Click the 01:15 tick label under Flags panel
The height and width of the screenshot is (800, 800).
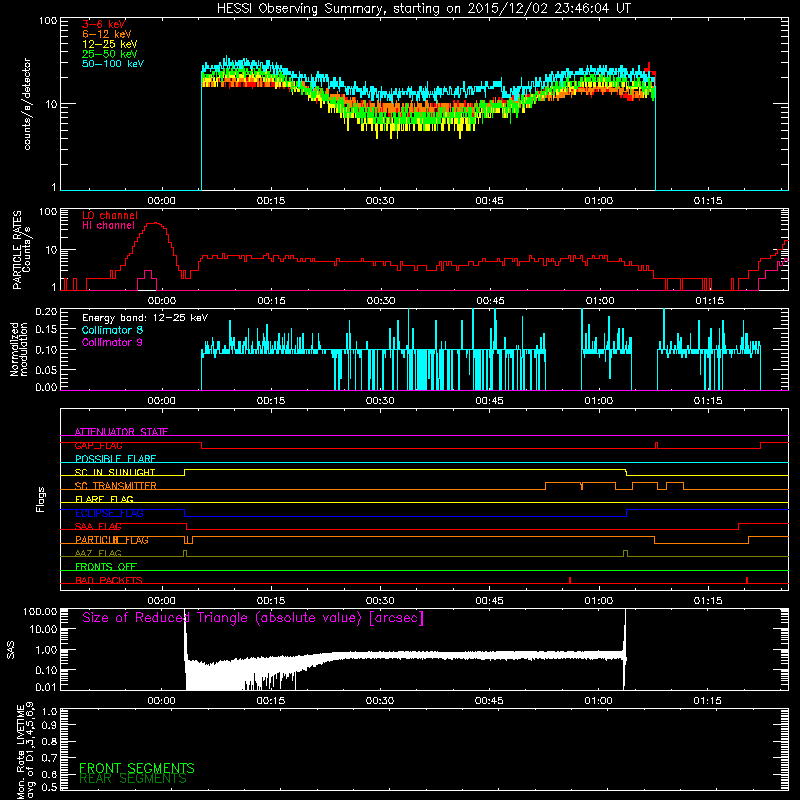pyautogui.click(x=708, y=601)
